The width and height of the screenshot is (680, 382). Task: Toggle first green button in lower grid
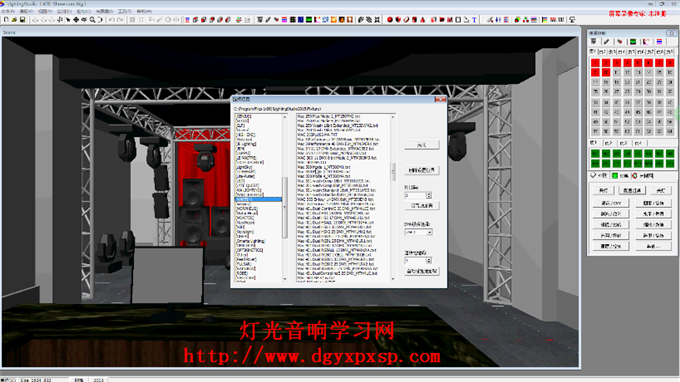tap(595, 153)
